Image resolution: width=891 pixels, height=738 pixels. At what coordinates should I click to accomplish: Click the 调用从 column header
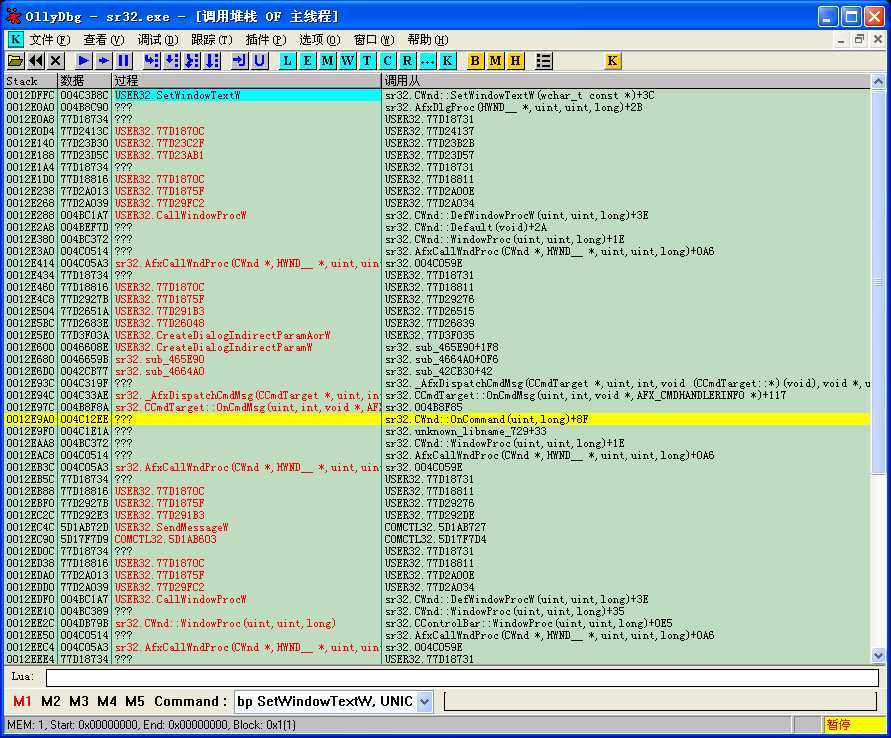pos(626,81)
